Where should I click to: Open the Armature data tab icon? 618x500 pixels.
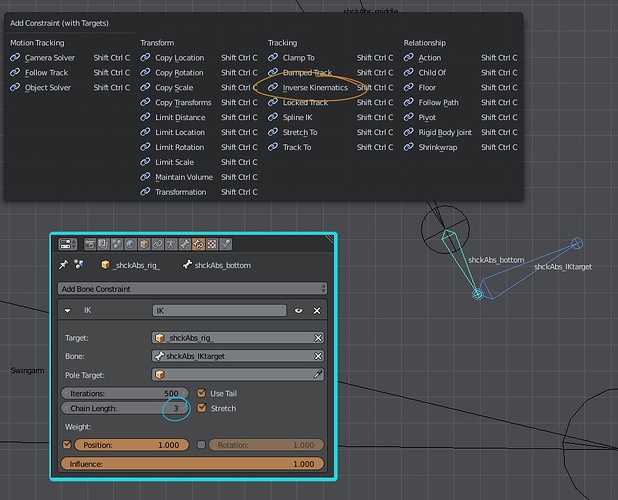(x=171, y=244)
